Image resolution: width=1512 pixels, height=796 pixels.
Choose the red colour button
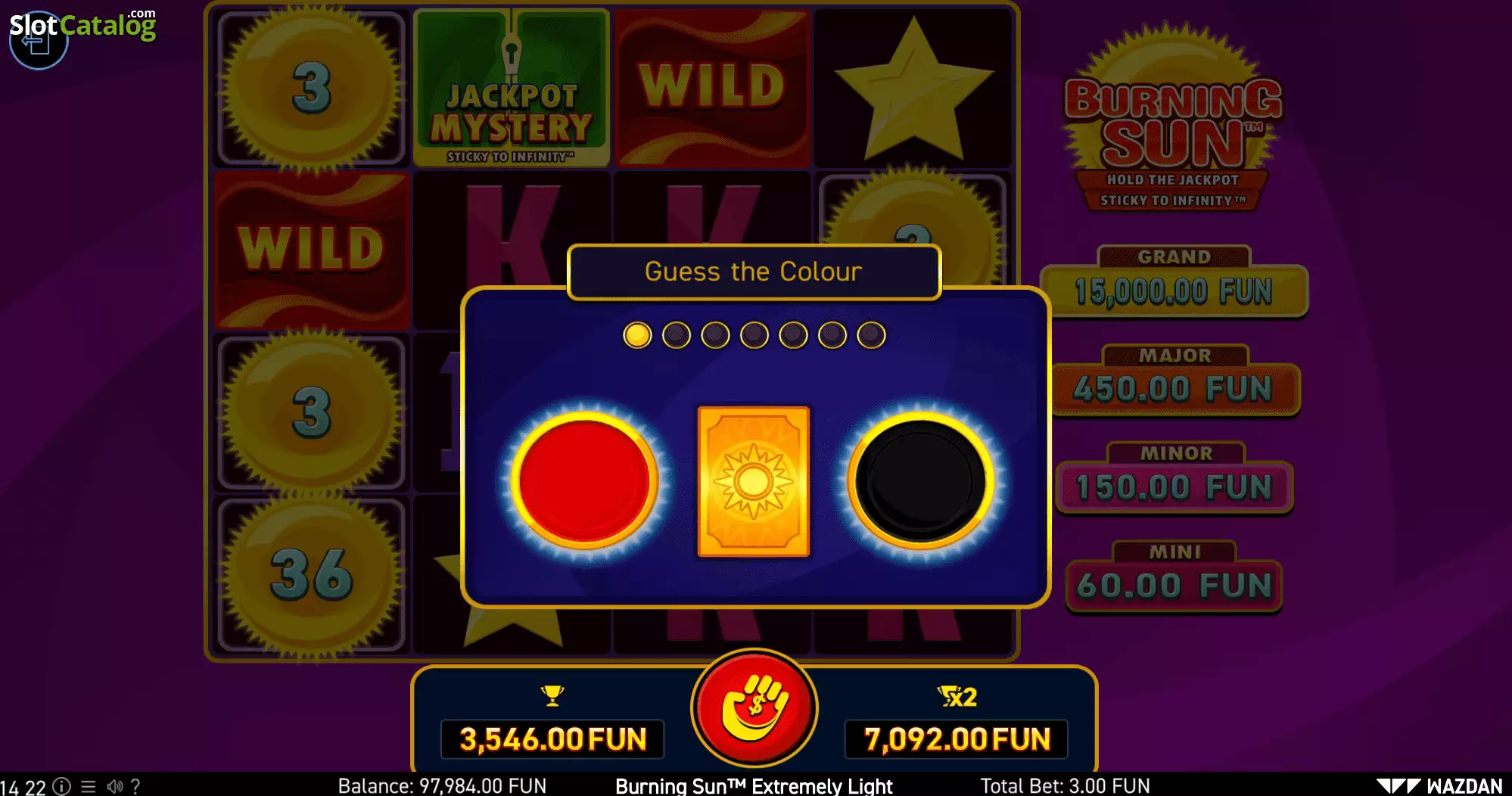pos(583,480)
